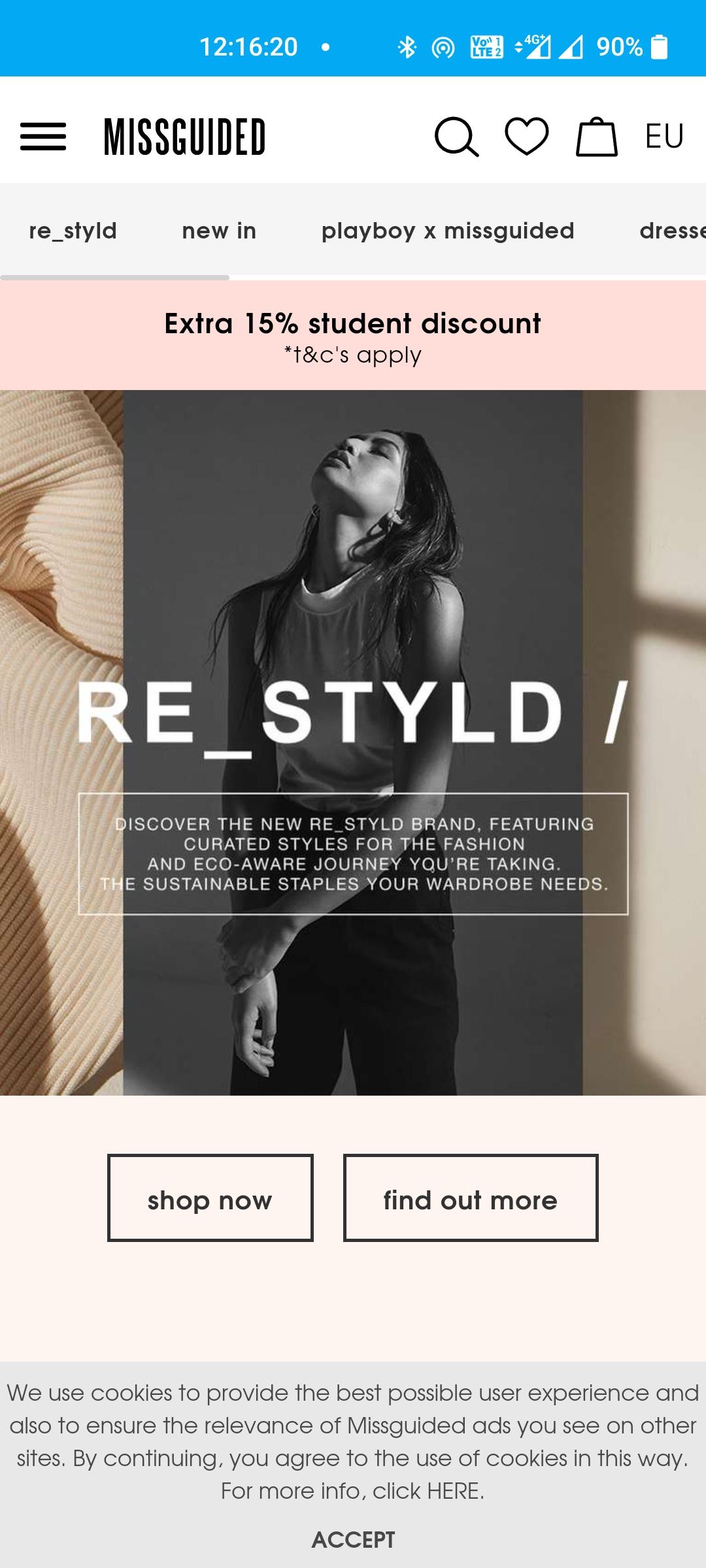706x1568 pixels.
Task: Tap the battery indicator icon
Action: [x=660, y=47]
